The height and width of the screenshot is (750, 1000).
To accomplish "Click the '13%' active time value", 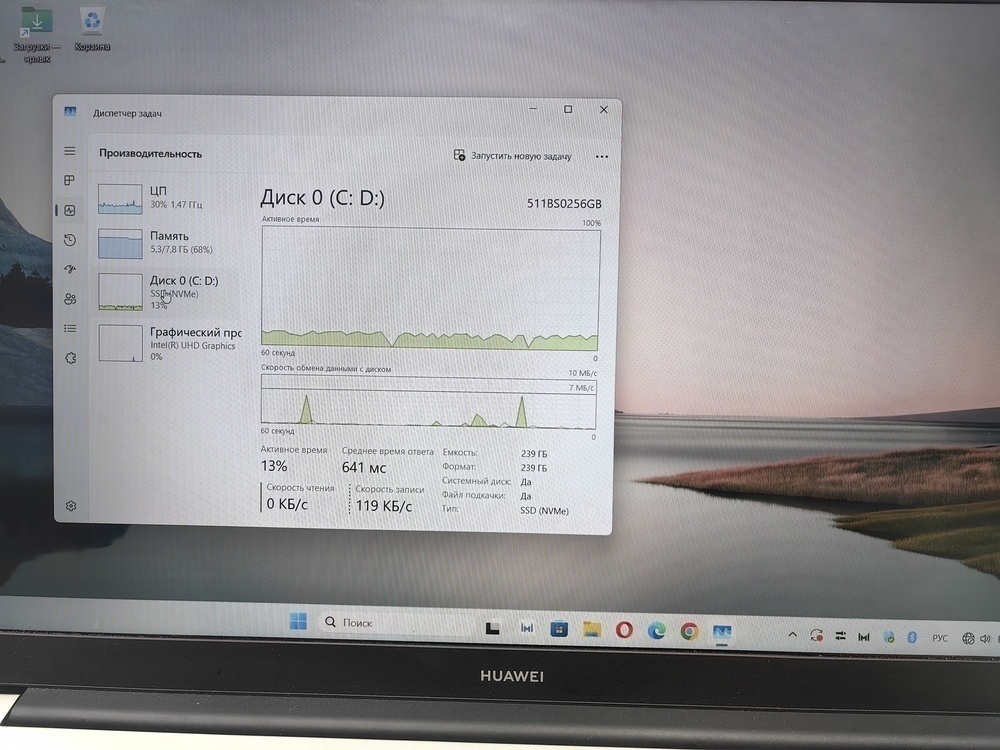I will point(274,466).
